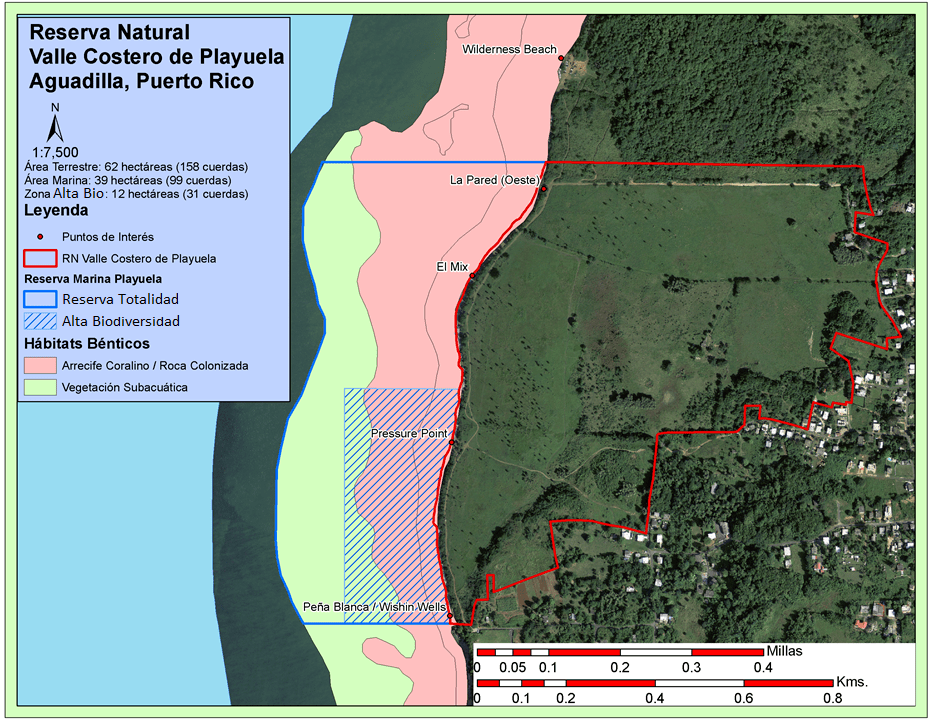Click the hatched Alta Biodiversidad legend symbol
Image resolution: width=932 pixels, height=720 pixels.
pyautogui.click(x=40, y=321)
